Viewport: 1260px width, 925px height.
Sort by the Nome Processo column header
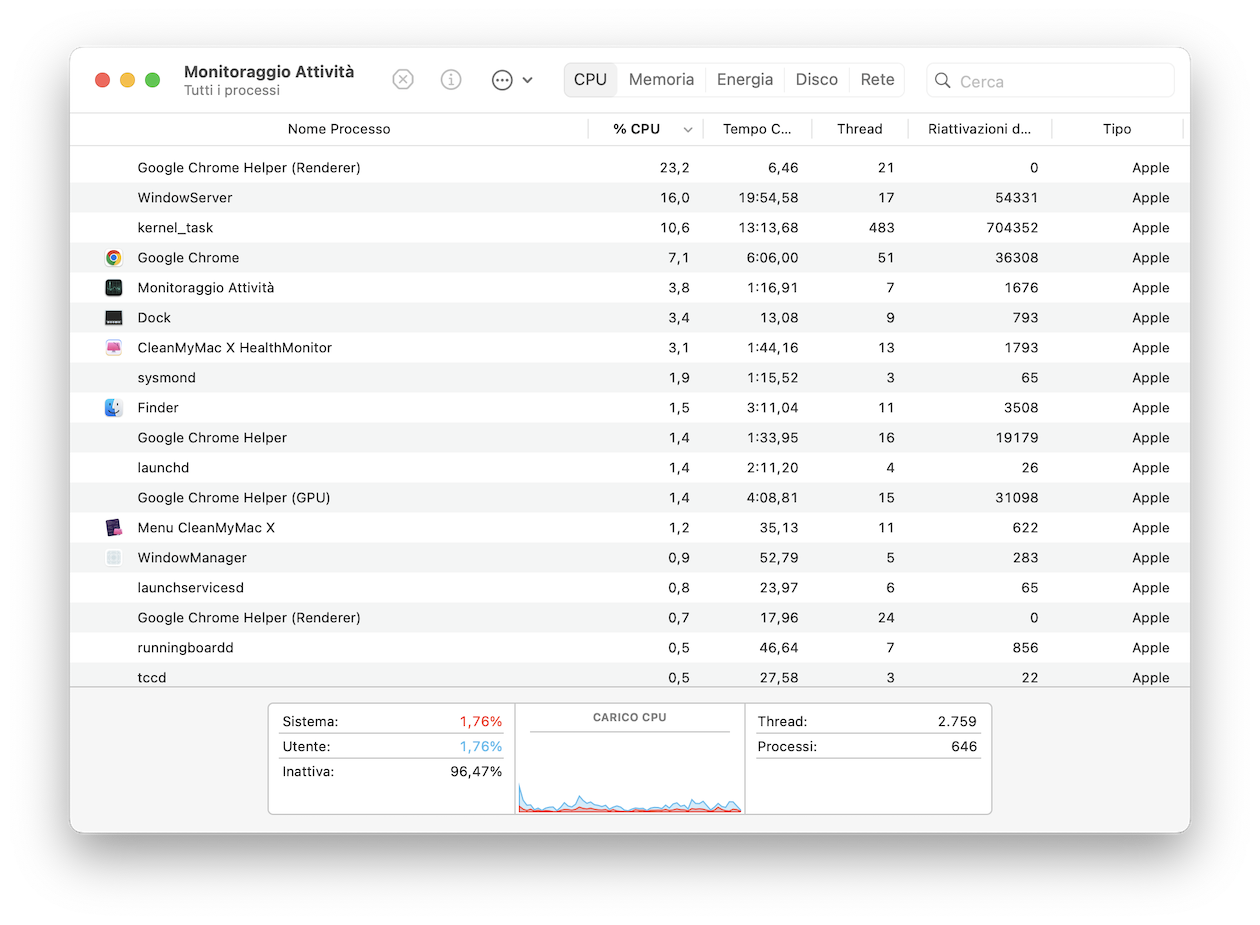coord(339,129)
